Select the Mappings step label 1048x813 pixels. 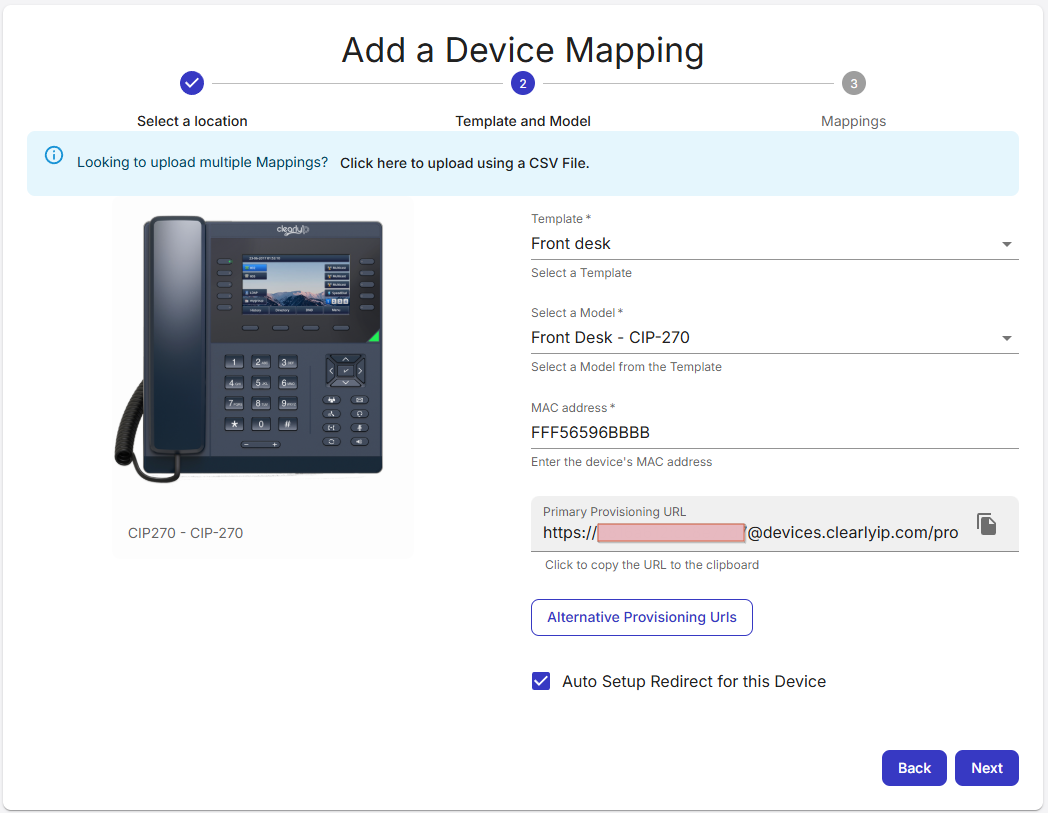[x=854, y=121]
